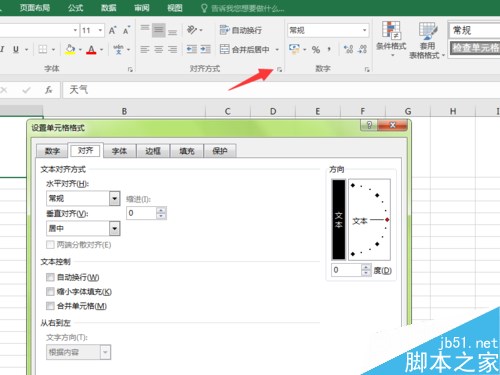Click 合并后居中 merge and center

(244, 49)
